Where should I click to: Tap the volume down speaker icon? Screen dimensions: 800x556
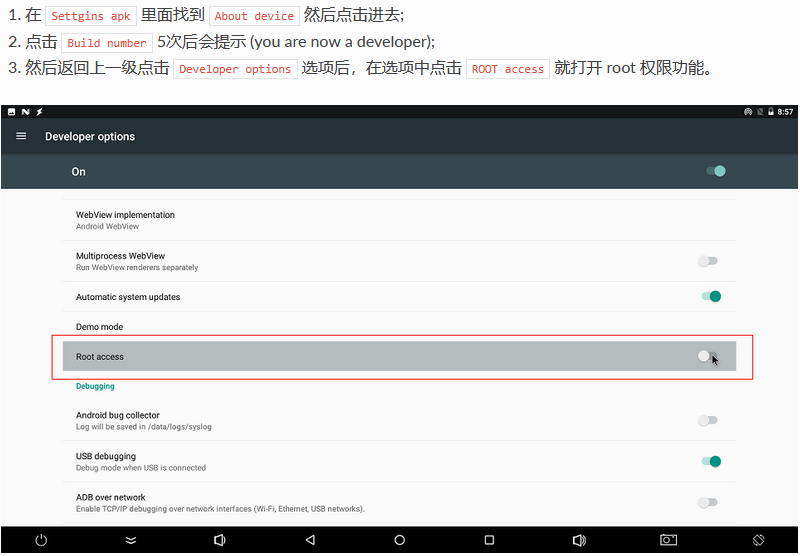point(220,540)
